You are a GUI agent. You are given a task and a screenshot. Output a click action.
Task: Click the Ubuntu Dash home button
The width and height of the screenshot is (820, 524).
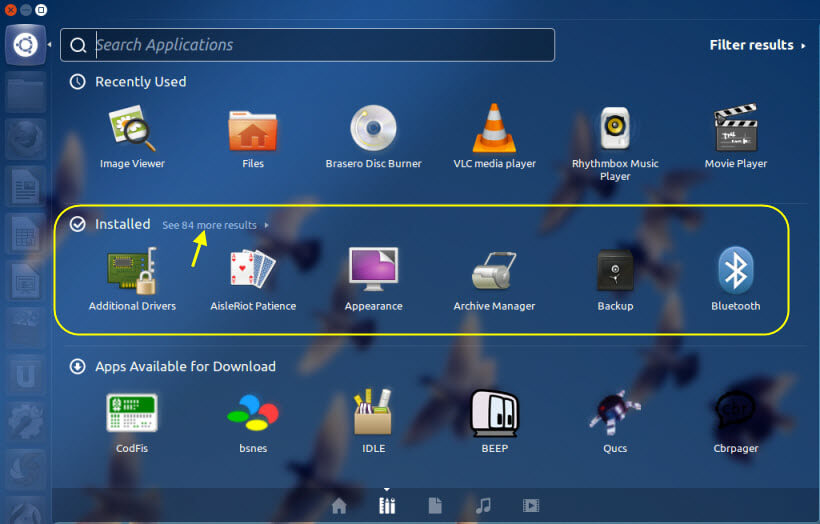point(25,45)
